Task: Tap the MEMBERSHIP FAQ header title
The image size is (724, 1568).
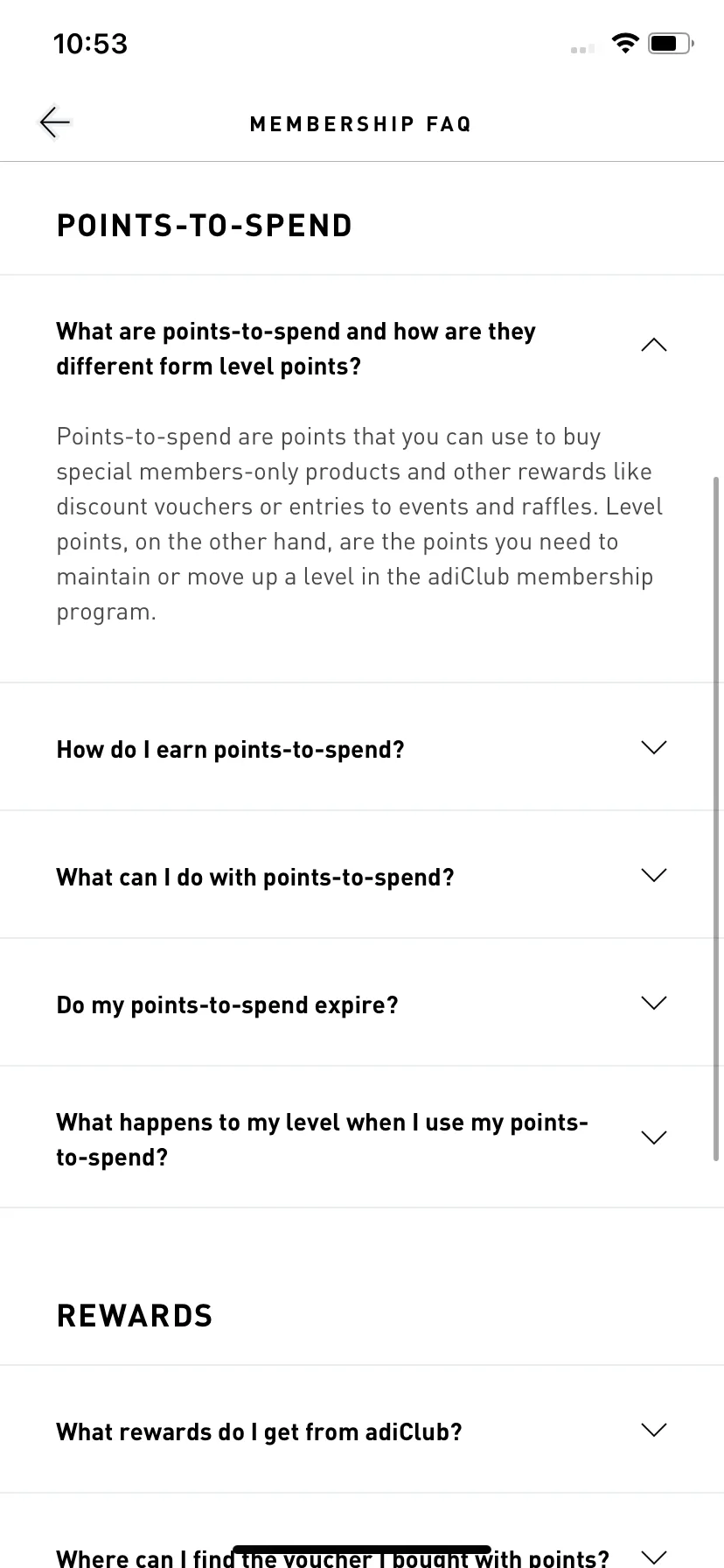Action: tap(361, 124)
